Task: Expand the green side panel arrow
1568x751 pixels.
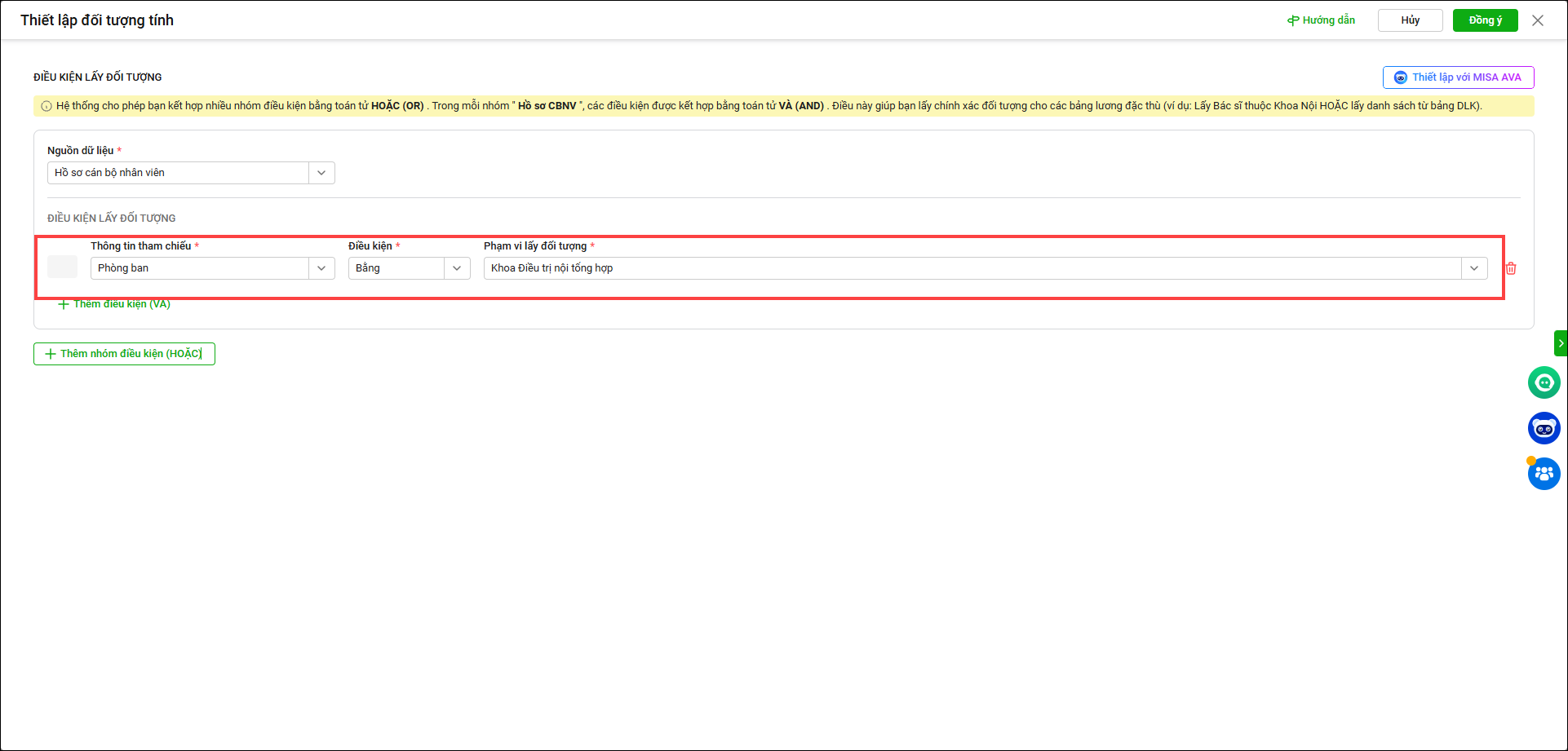Action: click(1561, 343)
